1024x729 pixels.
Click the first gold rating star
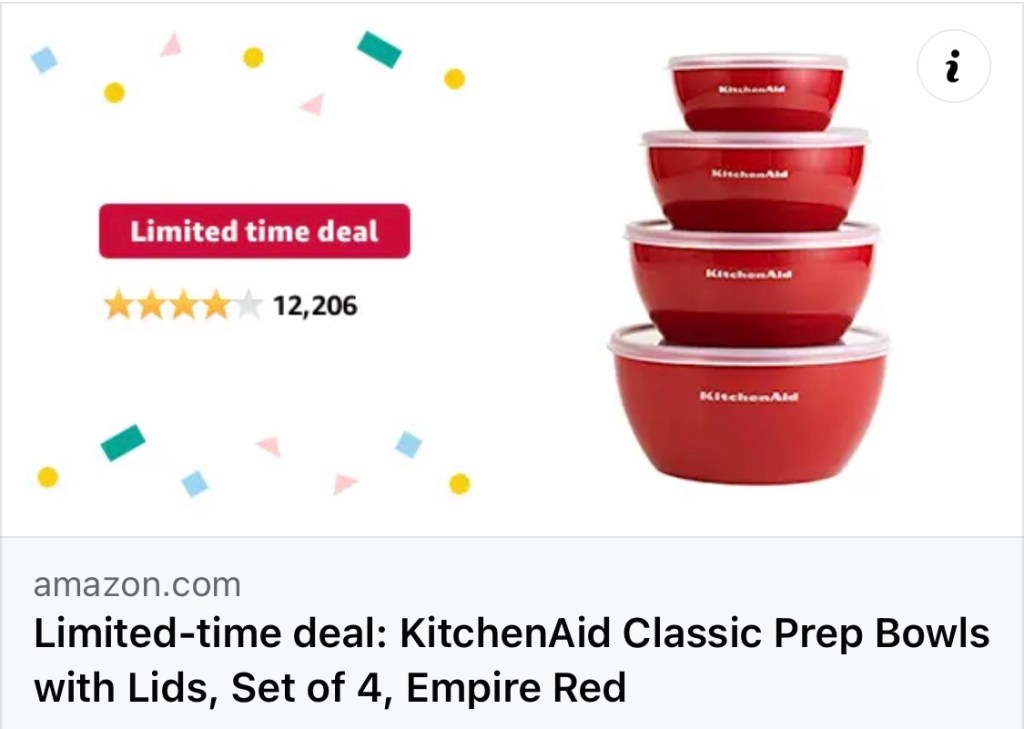coord(119,305)
